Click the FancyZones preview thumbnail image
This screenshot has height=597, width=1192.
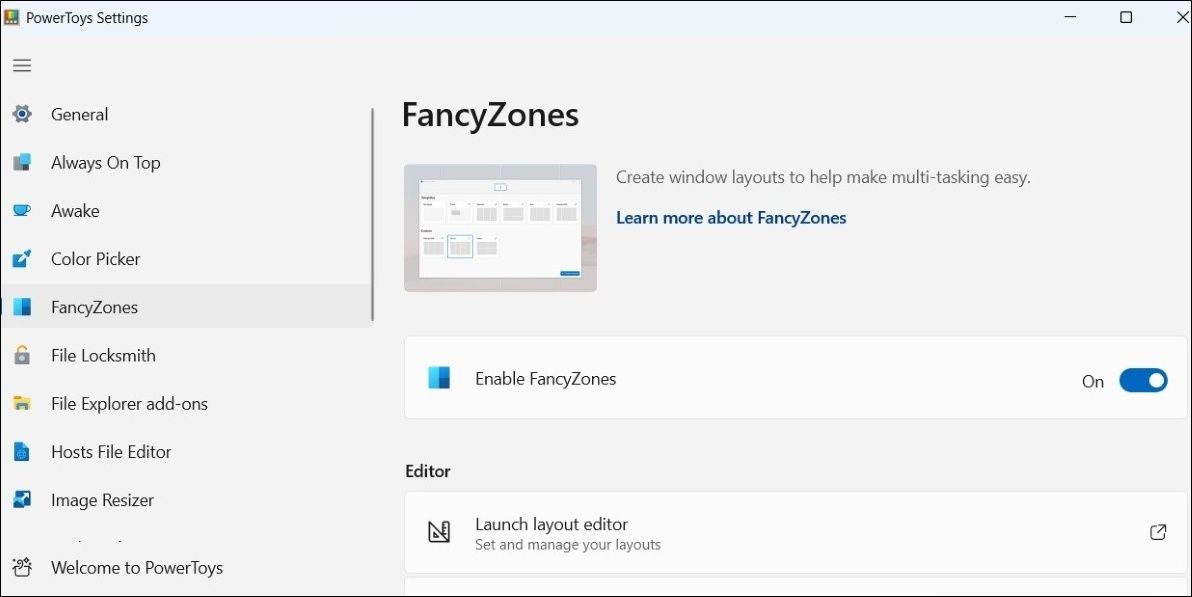pyautogui.click(x=500, y=228)
